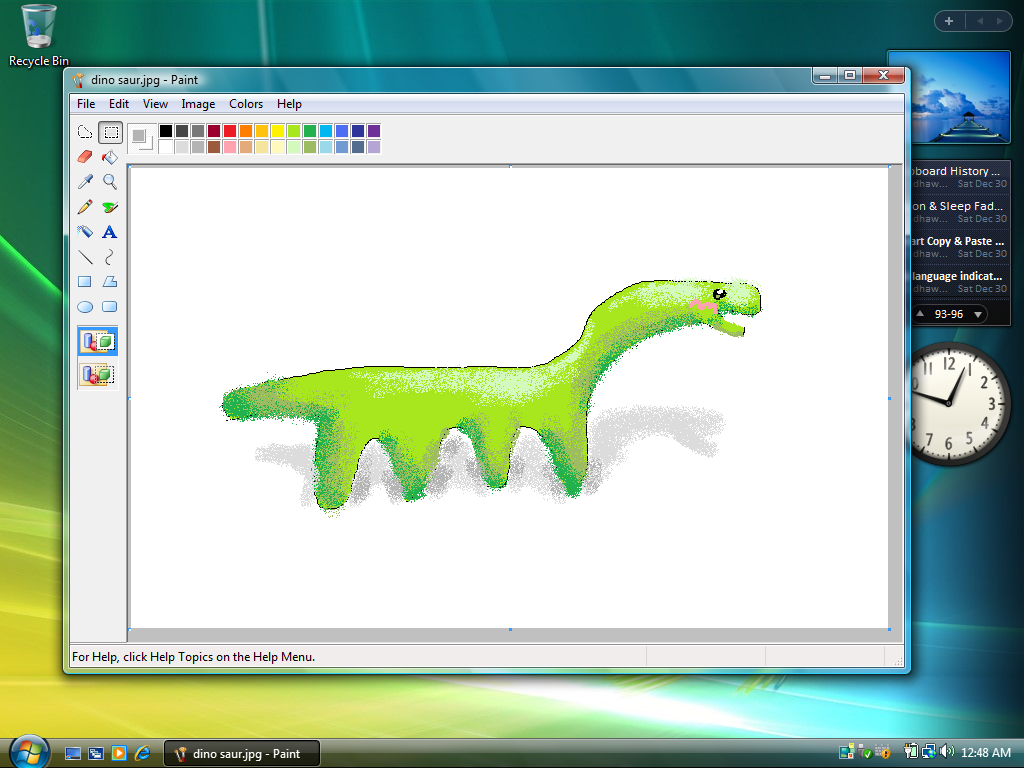Image resolution: width=1024 pixels, height=768 pixels.
Task: Select the Fill With Color bucket tool
Action: tap(110, 157)
